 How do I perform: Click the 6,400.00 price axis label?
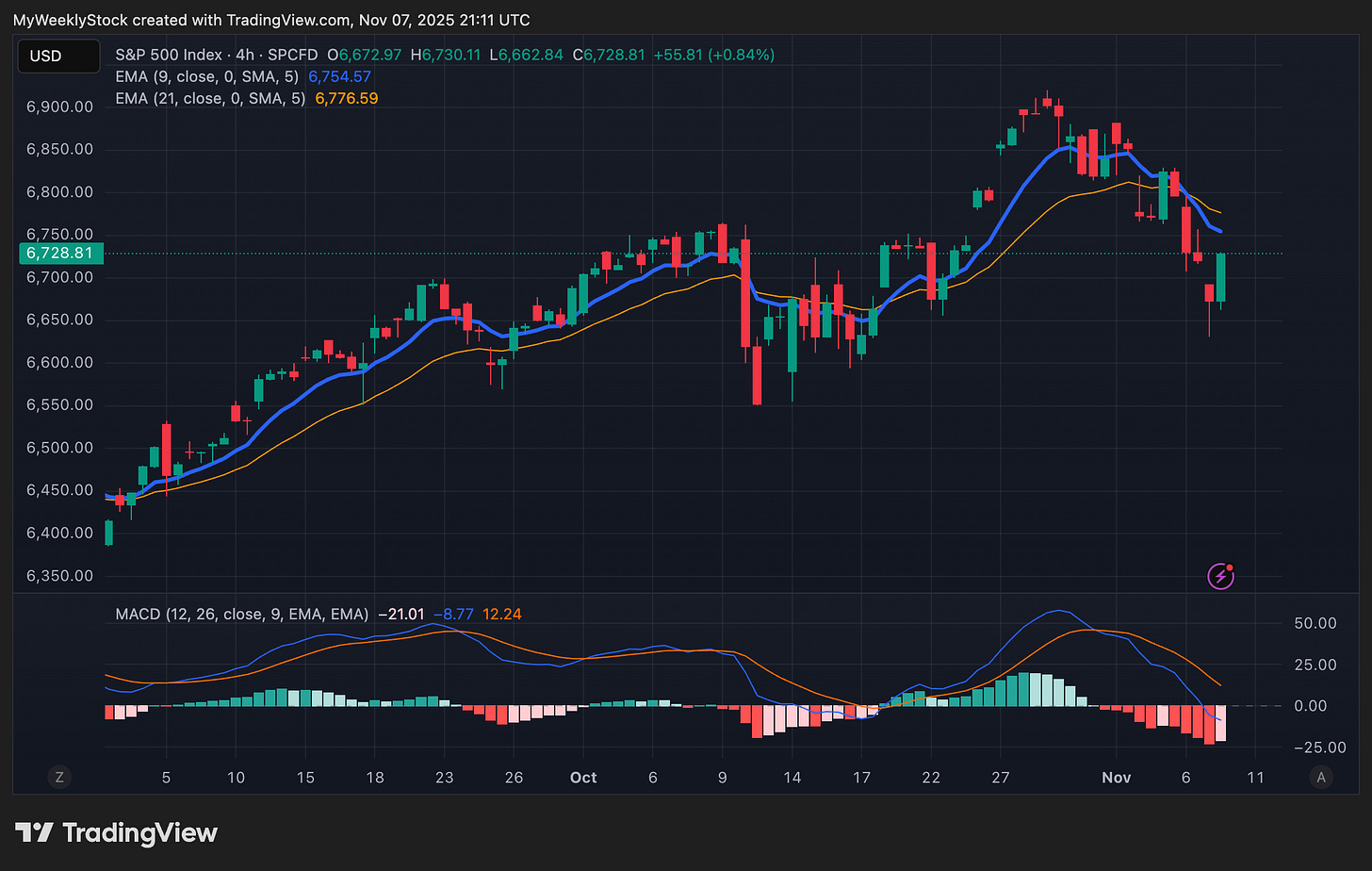click(x=59, y=534)
